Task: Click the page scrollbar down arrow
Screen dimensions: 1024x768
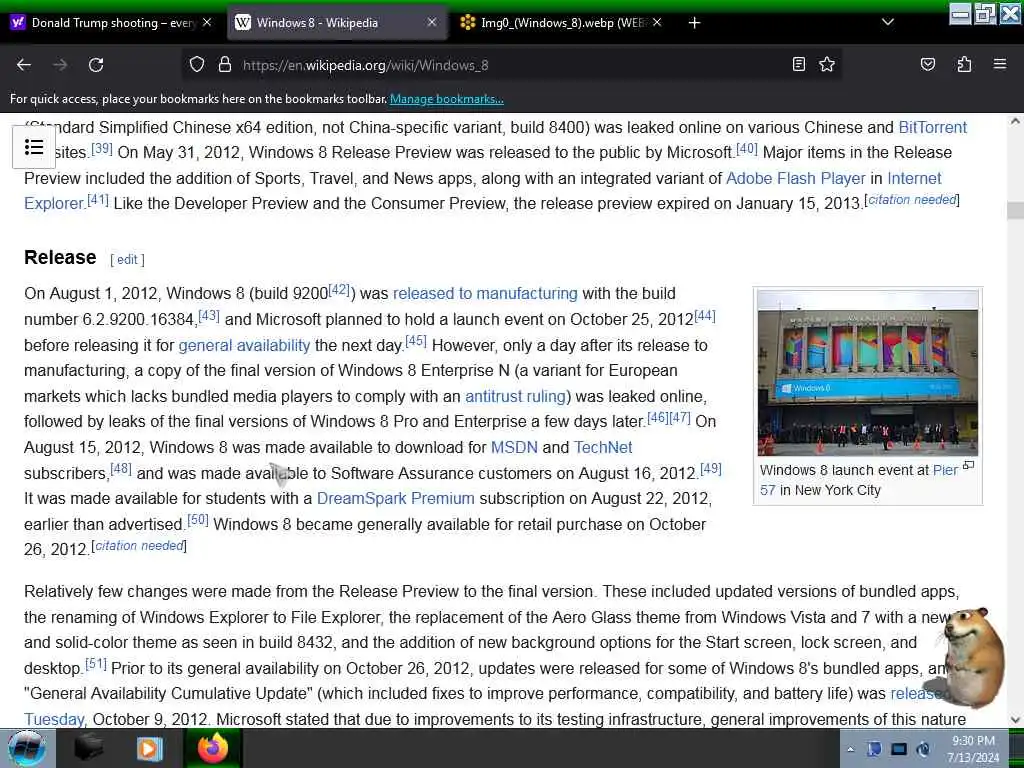Action: pyautogui.click(x=1015, y=719)
